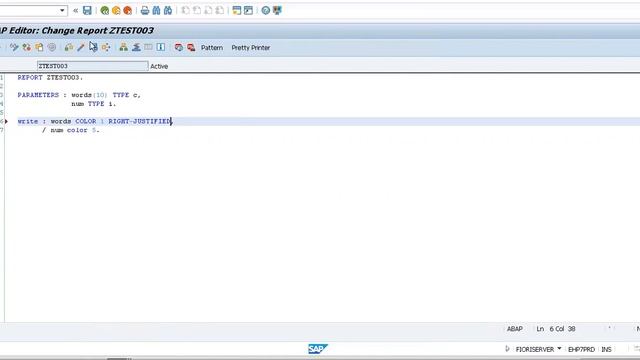
Task: Click the ABAP language indicator in the status bar
Action: coord(515,329)
